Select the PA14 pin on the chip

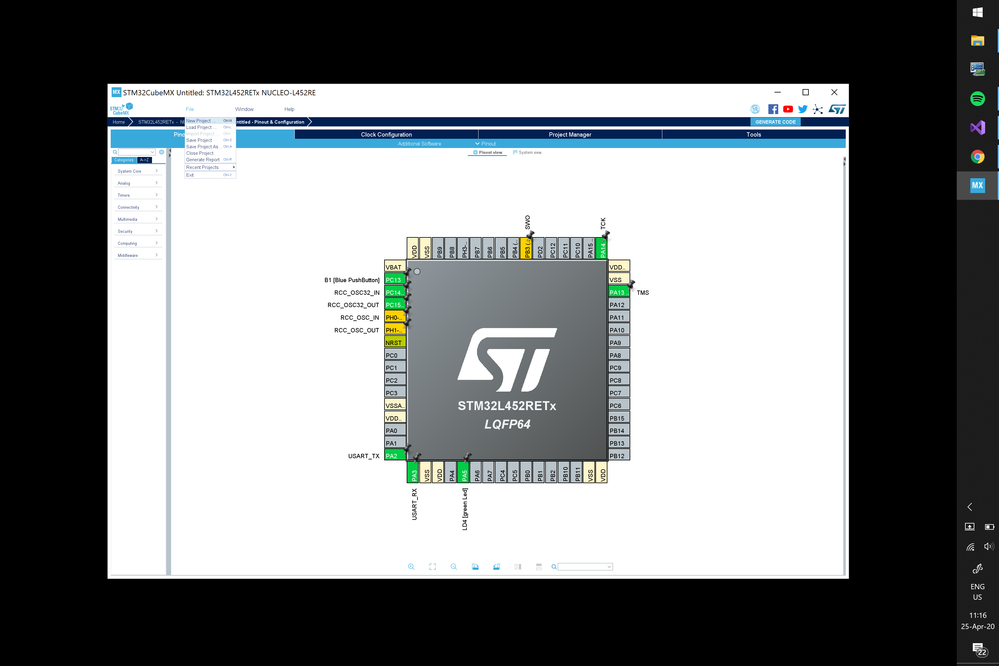point(602,248)
